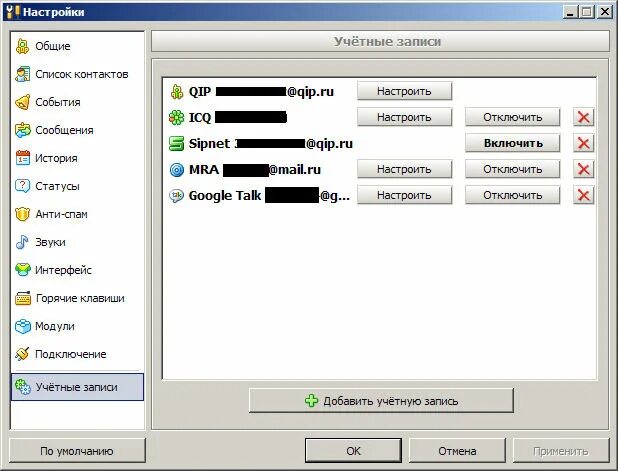Select Анти-спам in the sidebar
Image resolution: width=618 pixels, height=471 pixels.
click(x=78, y=214)
